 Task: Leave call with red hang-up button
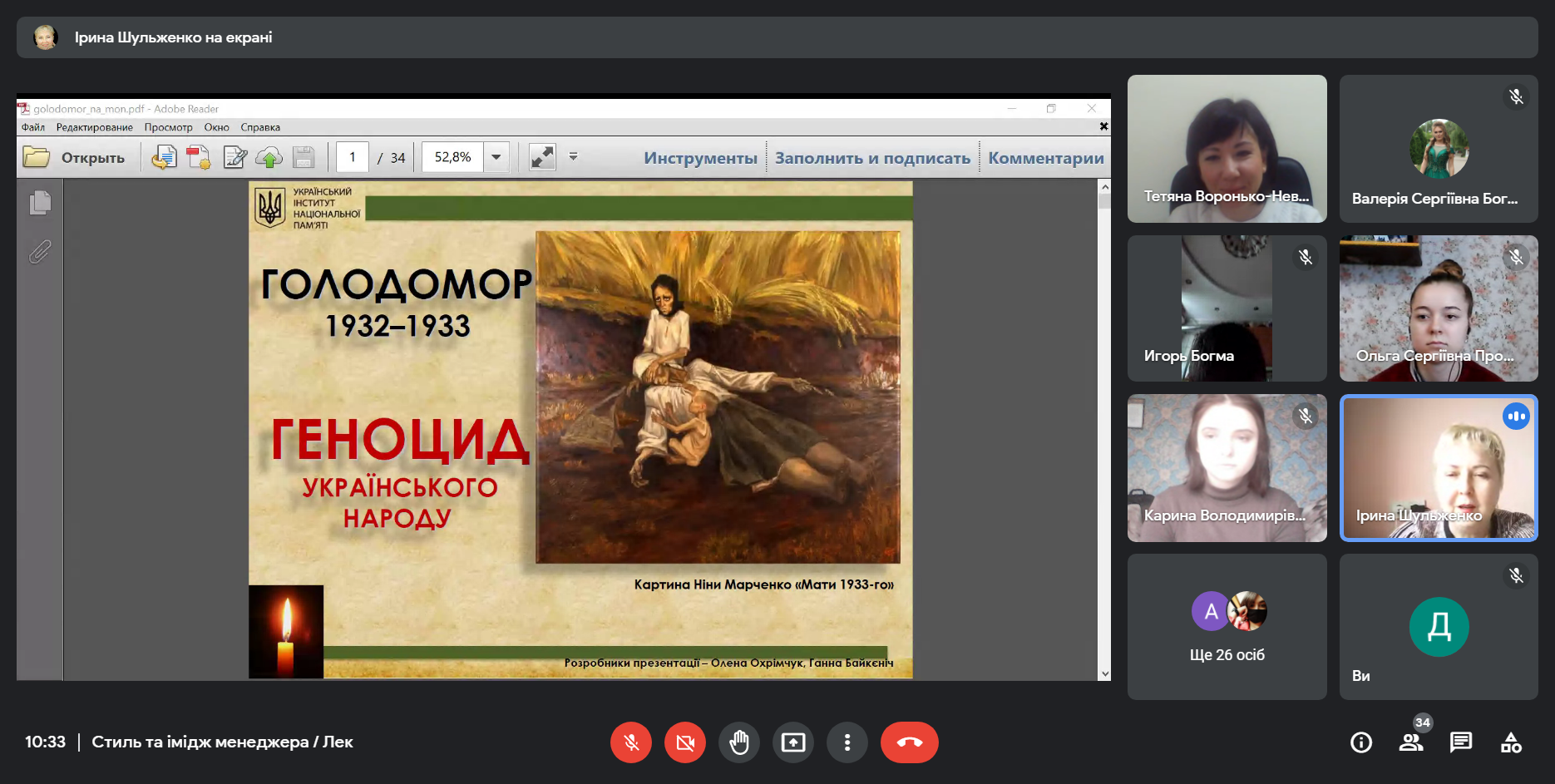coord(910,742)
